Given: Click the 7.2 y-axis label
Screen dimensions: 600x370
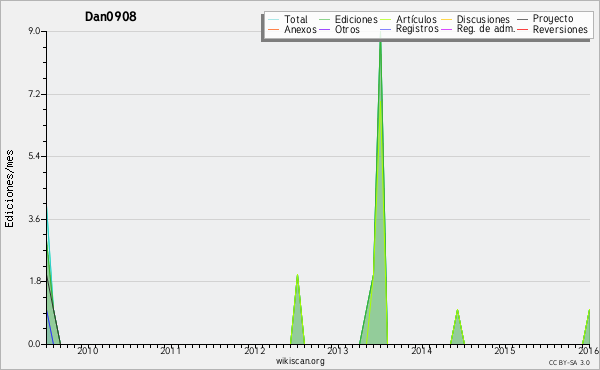Looking at the screenshot, I should (x=34, y=94).
